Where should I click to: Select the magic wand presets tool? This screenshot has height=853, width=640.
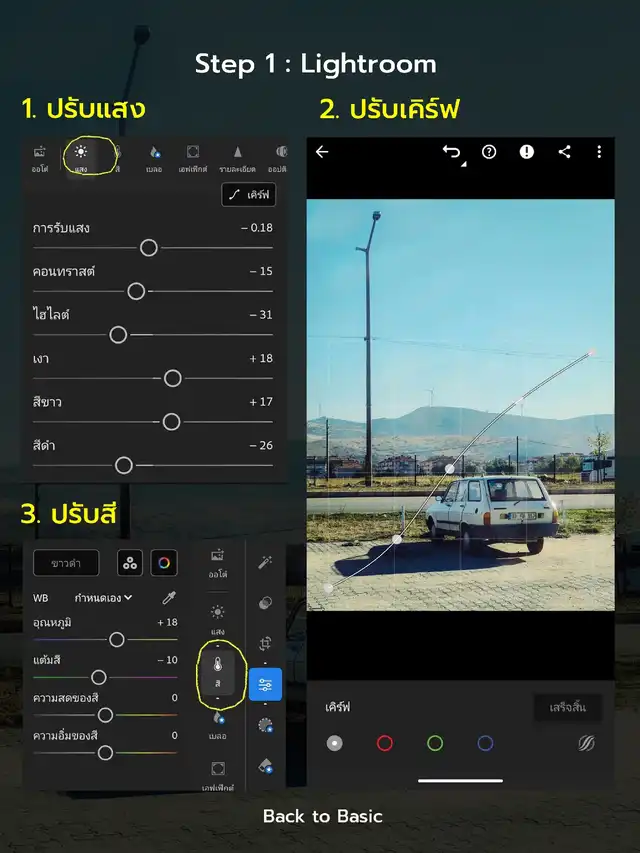coord(266,564)
